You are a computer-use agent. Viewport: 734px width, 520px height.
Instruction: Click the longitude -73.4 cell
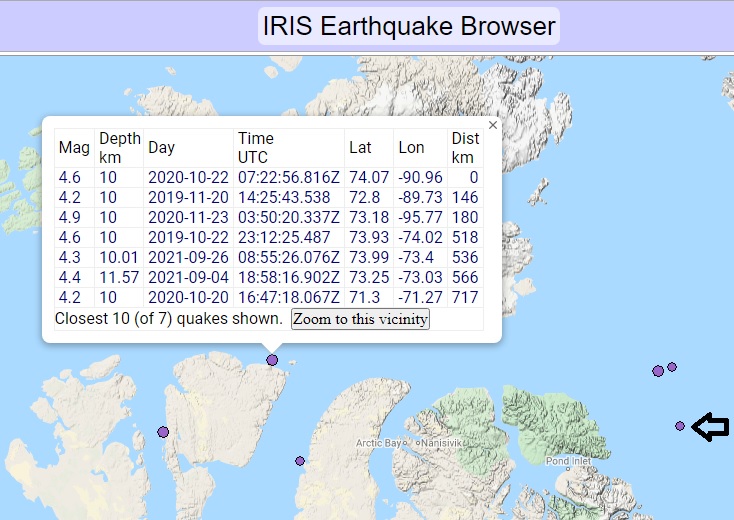(x=420, y=257)
